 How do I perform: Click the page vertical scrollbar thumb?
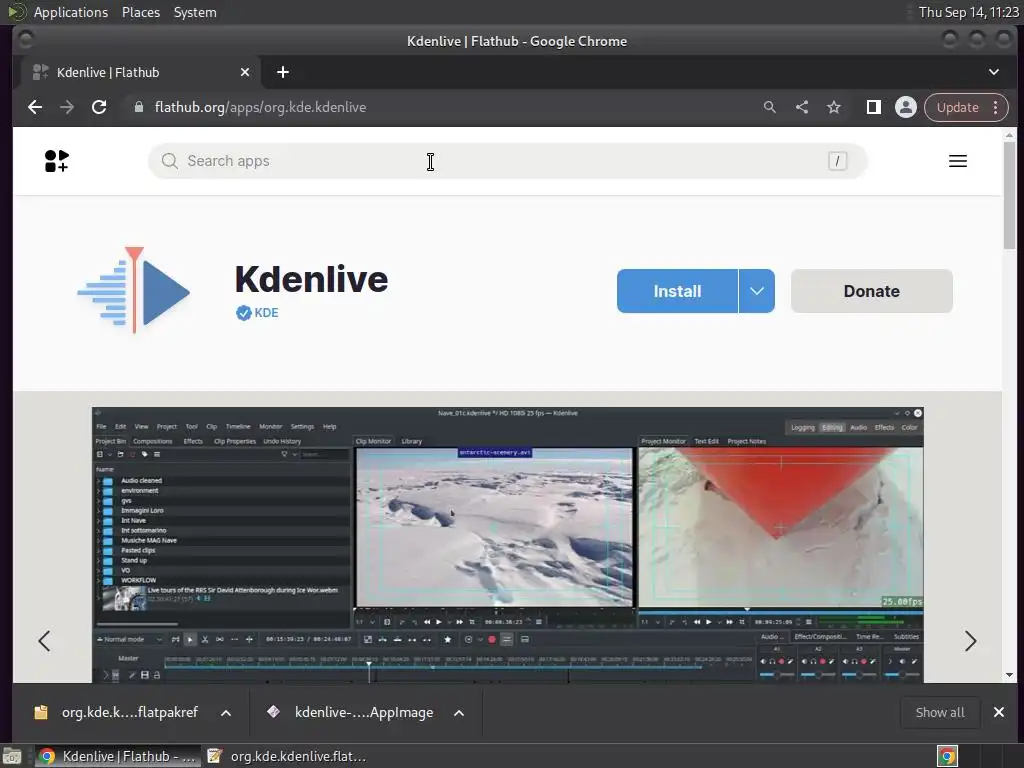1010,195
